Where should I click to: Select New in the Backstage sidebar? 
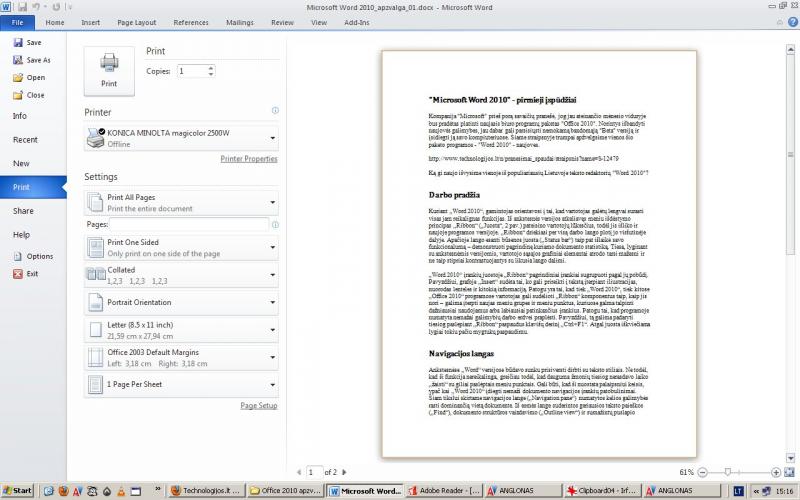(x=33, y=163)
